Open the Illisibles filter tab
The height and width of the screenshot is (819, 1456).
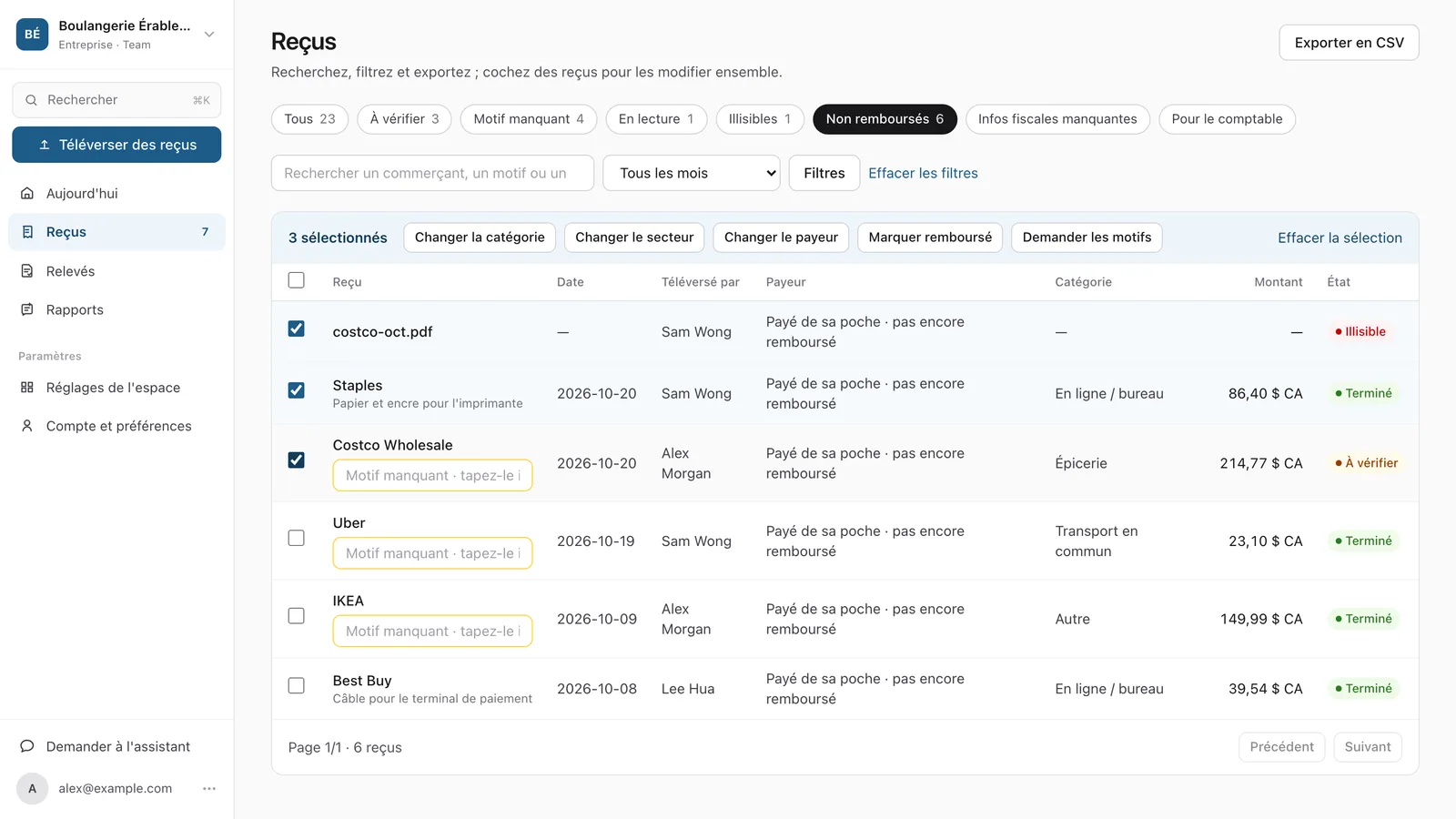coord(760,119)
